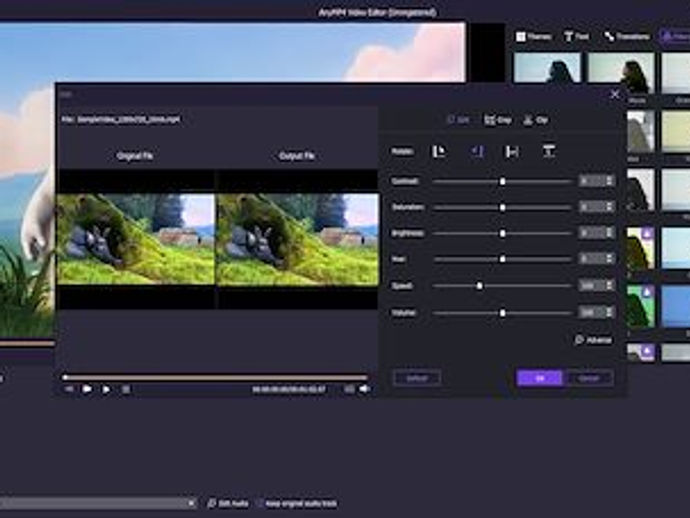Open Edit Audio option
The height and width of the screenshot is (518, 690).
pos(228,503)
